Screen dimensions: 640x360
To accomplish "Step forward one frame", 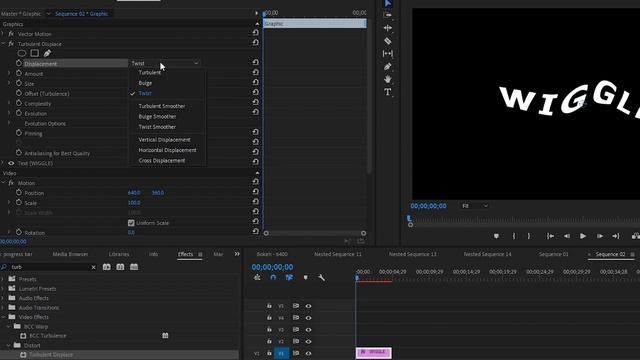I will [x=600, y=236].
